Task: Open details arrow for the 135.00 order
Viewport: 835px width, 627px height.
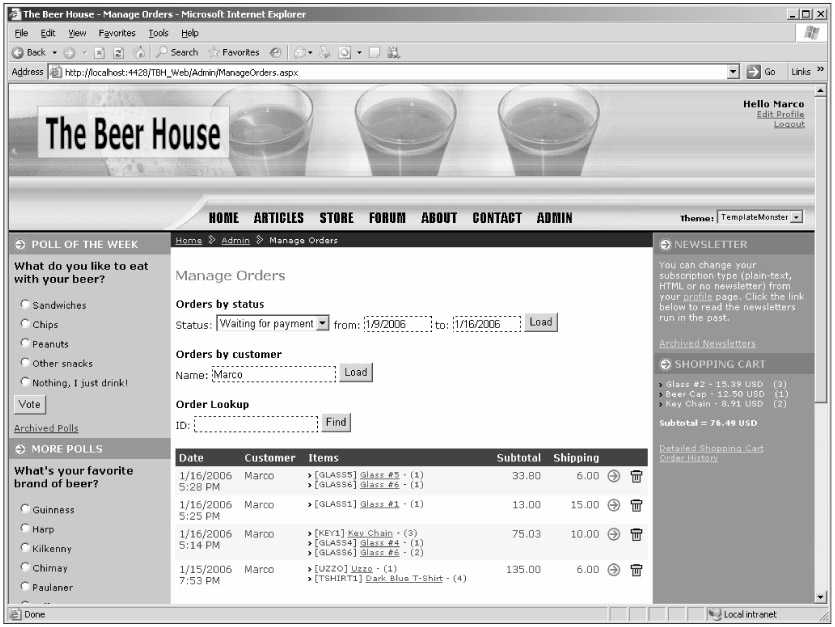Action: click(x=614, y=569)
